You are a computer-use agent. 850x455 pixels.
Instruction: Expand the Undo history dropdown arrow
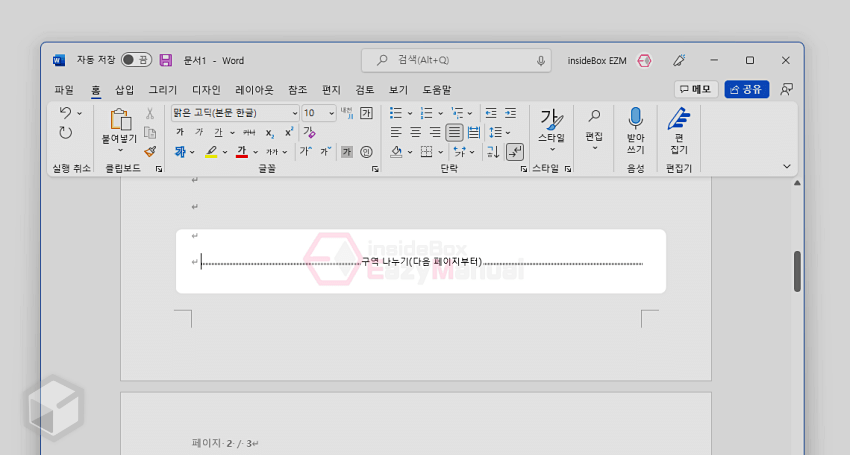pos(80,113)
